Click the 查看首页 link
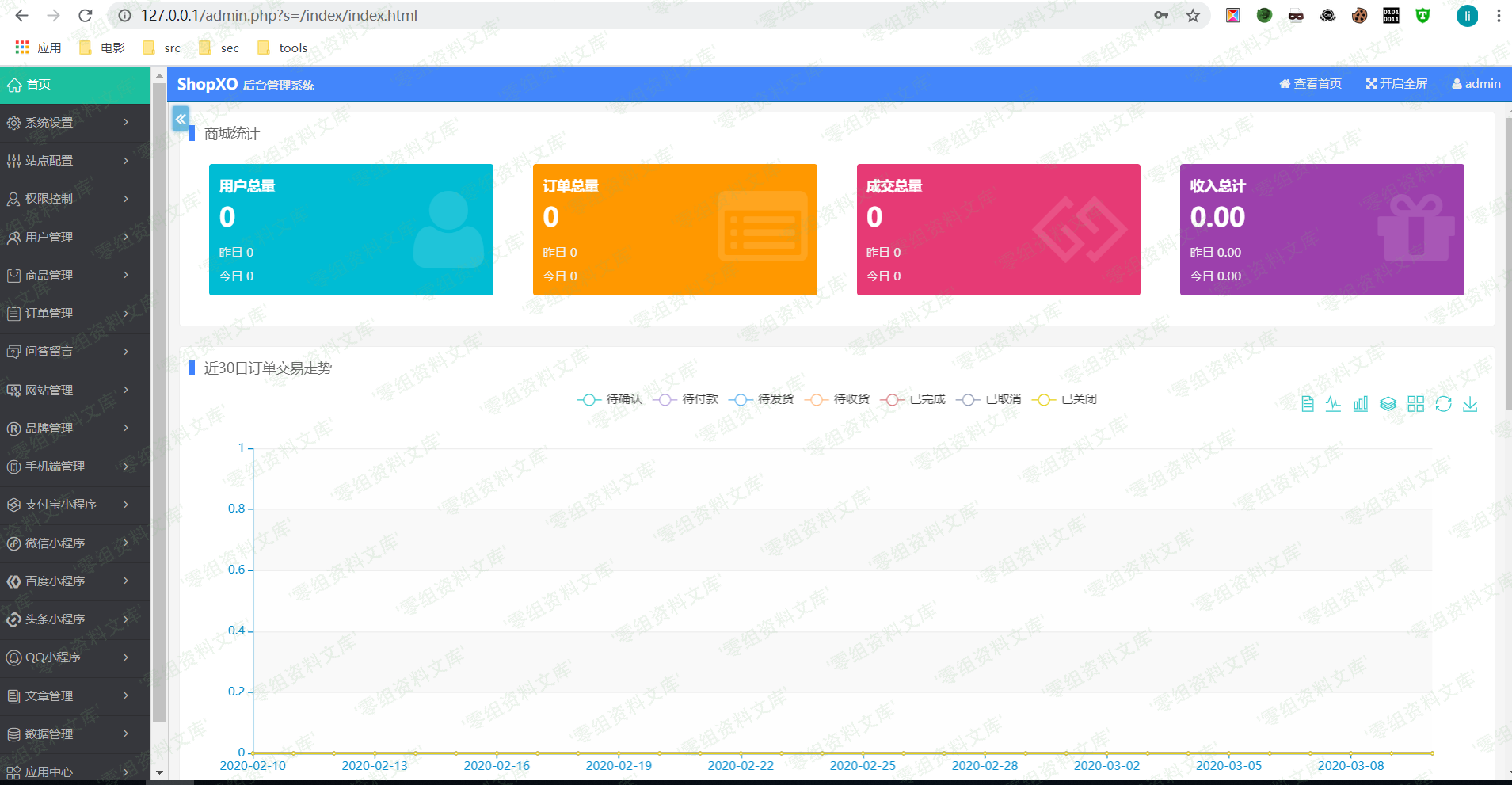 point(1310,84)
